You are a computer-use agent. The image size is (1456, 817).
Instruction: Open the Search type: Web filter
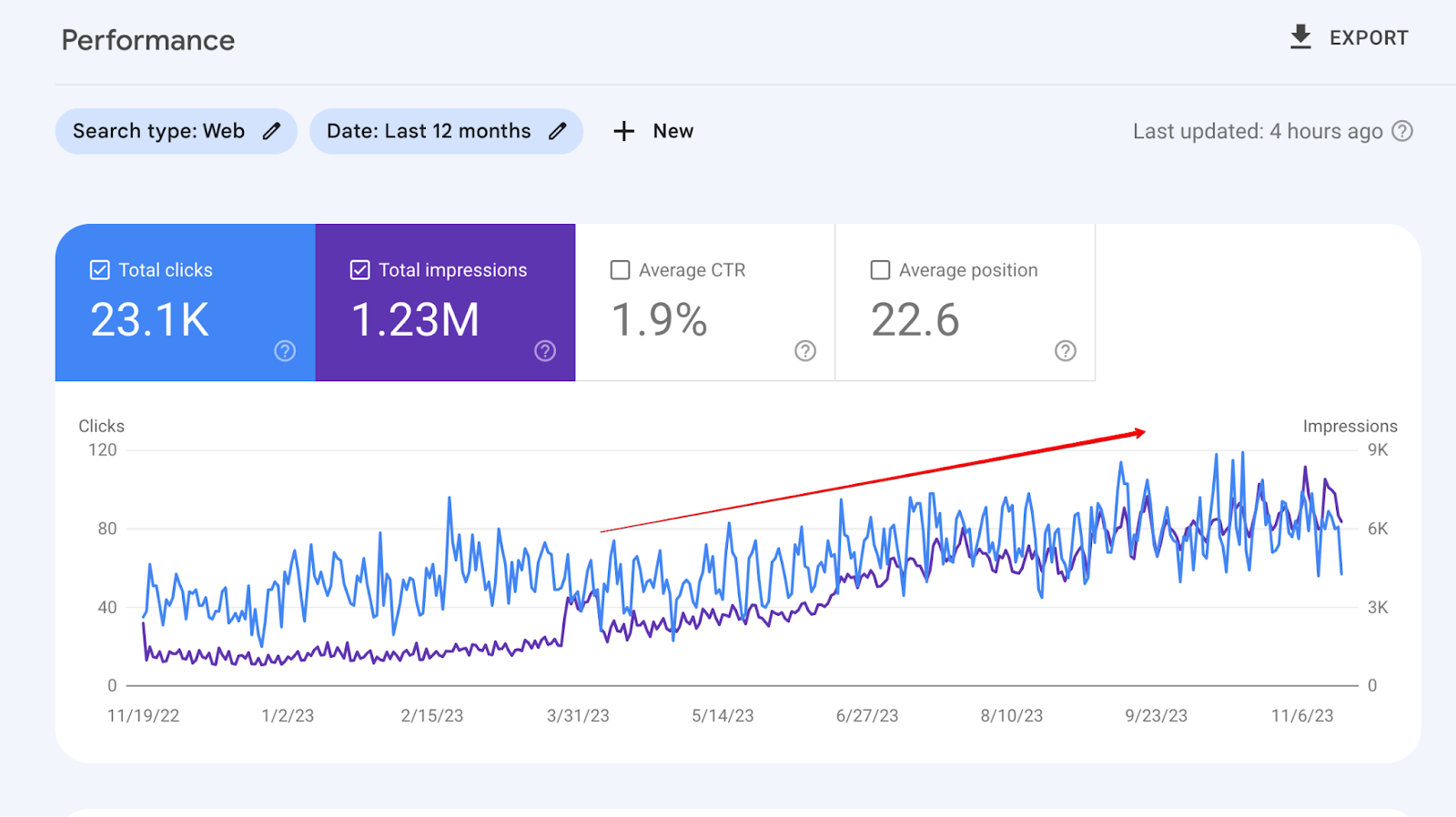[176, 131]
